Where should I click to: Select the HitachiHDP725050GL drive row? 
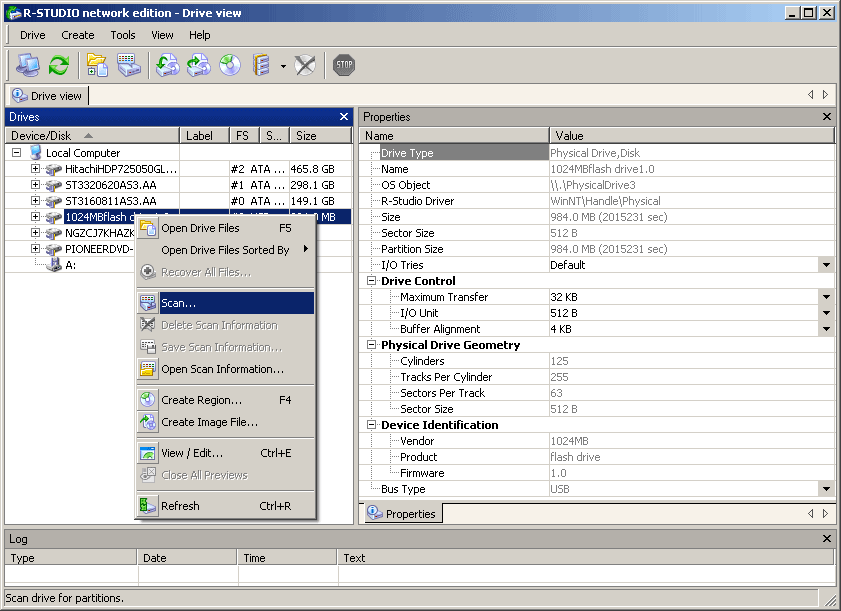pos(179,169)
